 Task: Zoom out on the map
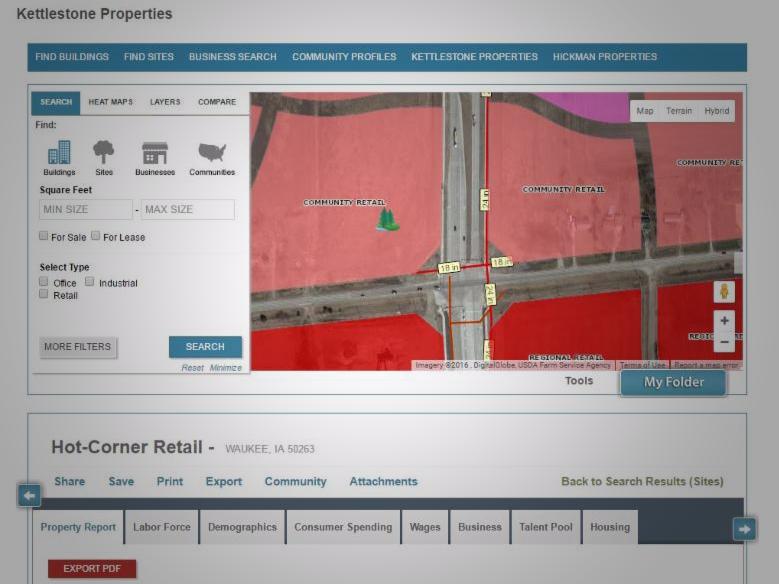pos(724,342)
